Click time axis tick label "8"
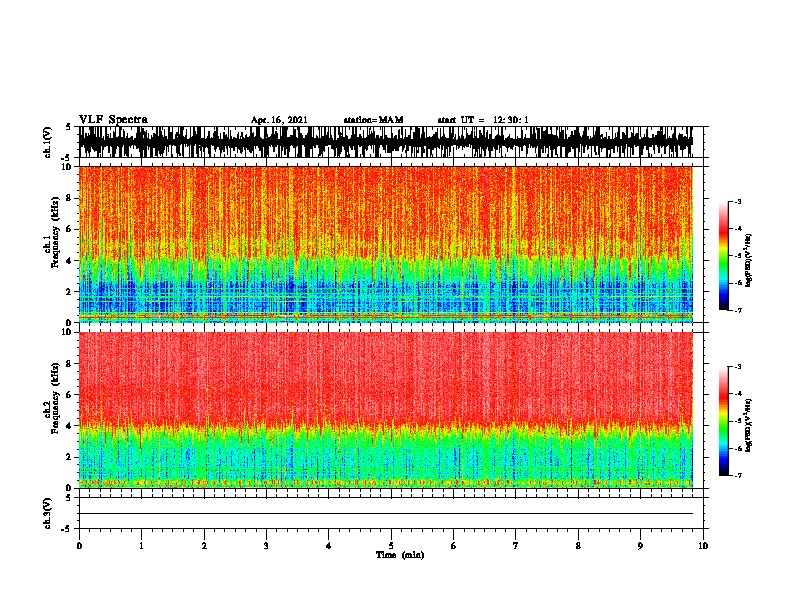 578,546
